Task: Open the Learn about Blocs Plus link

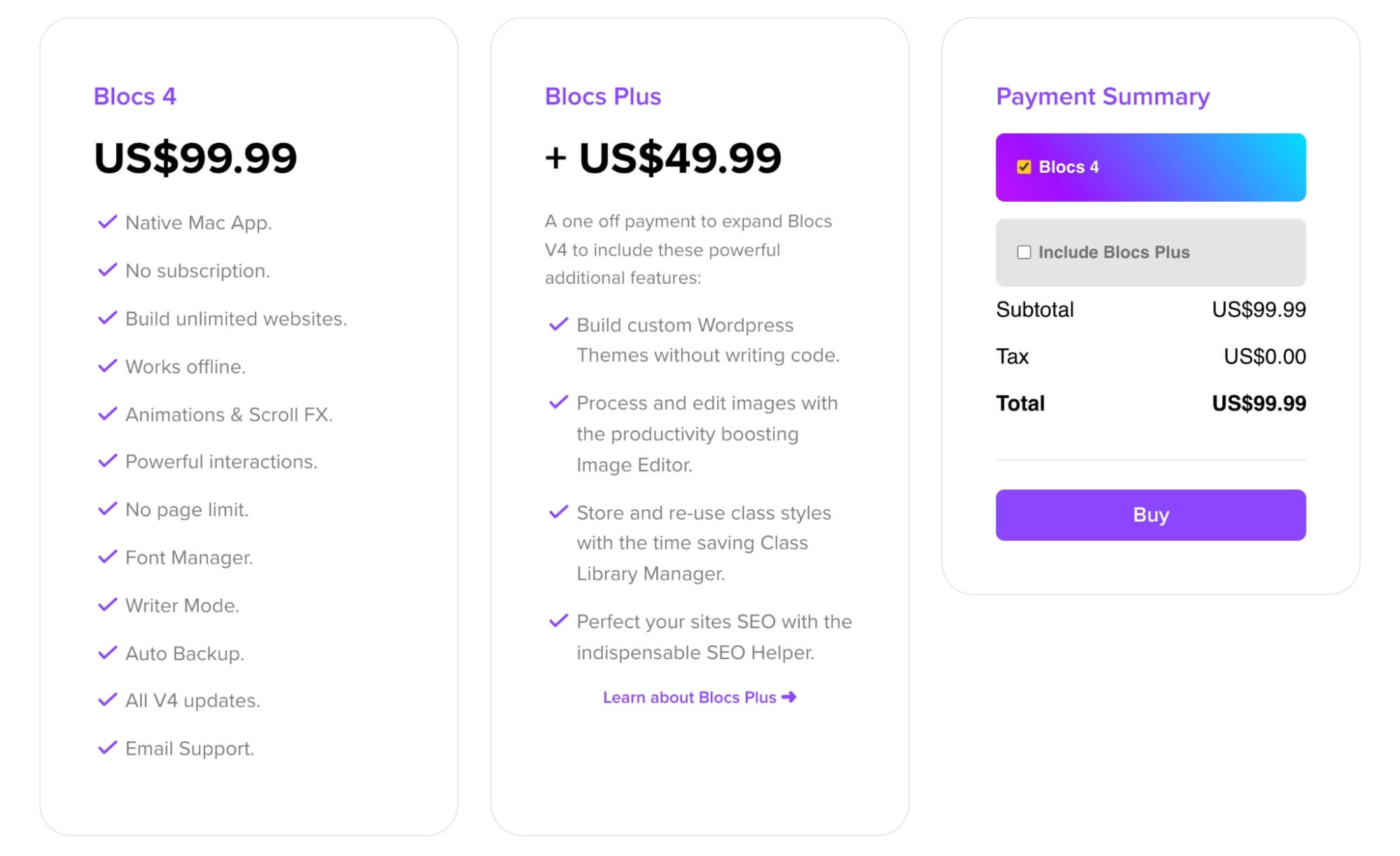Action: click(x=700, y=697)
